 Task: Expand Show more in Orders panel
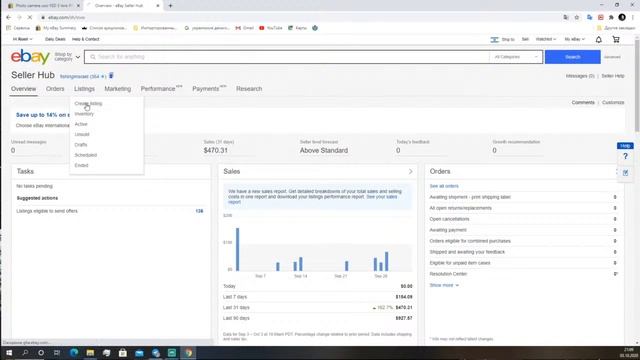[444, 285]
